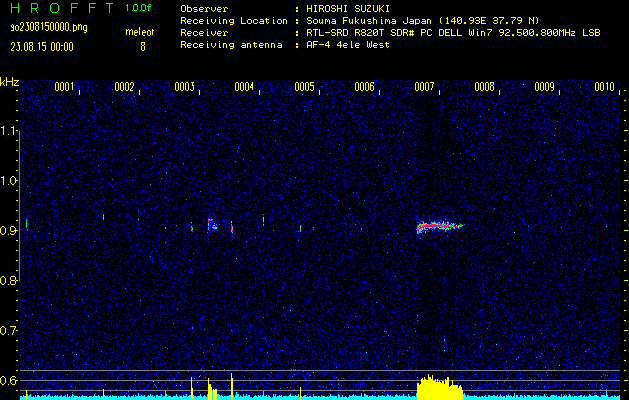Select the 0.9 frequency axis label
Image resolution: width=629 pixels, height=400 pixels.
(9, 231)
